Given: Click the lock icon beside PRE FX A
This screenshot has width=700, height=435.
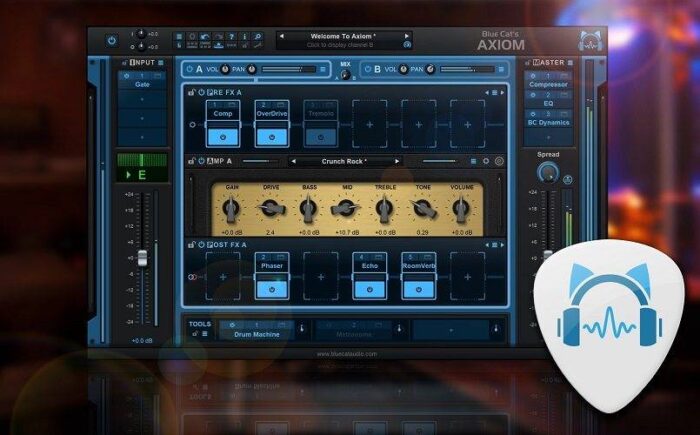Looking at the screenshot, I should [190, 92].
